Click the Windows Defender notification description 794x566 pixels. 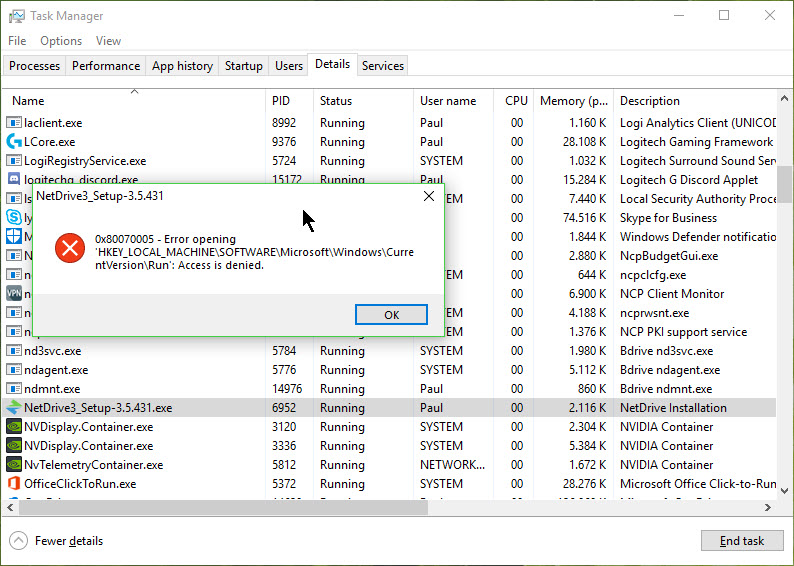698,236
